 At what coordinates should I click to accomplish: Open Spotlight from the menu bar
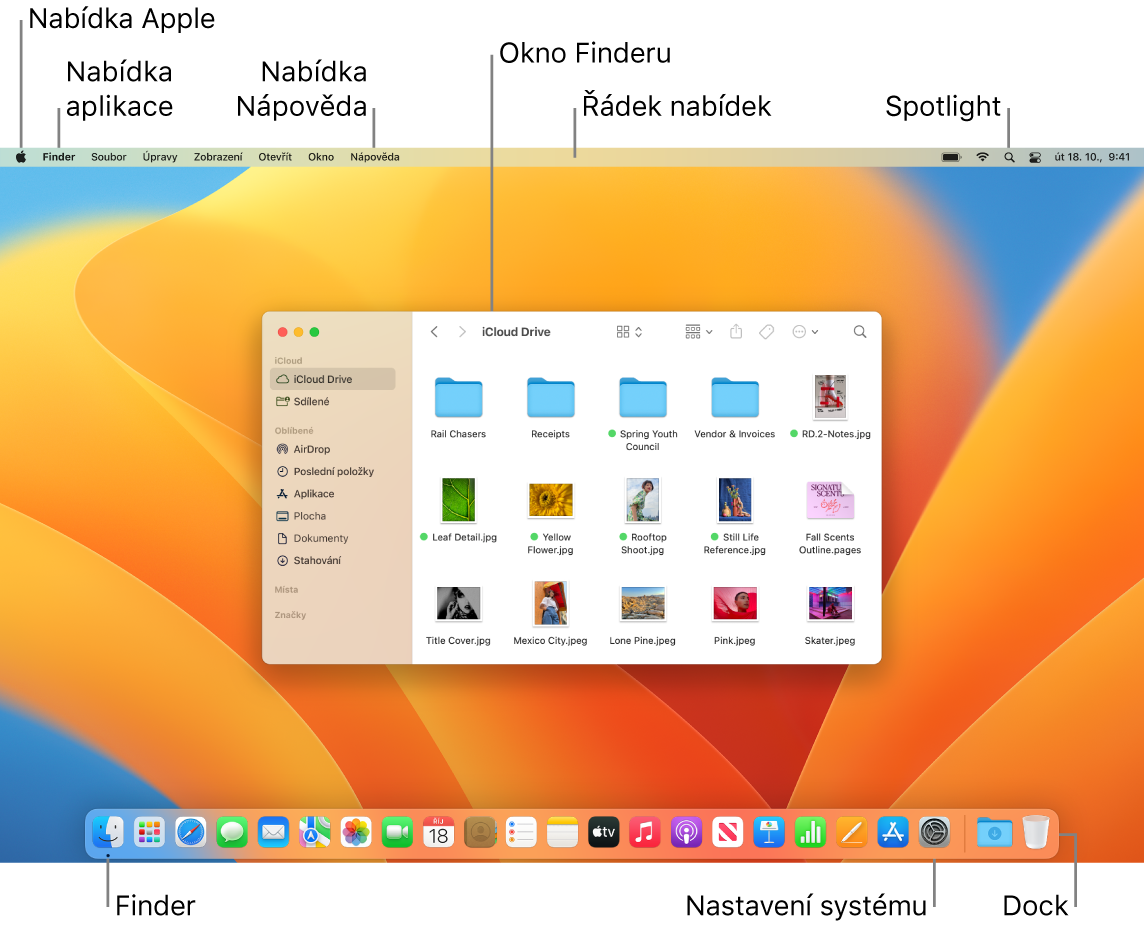1008,156
